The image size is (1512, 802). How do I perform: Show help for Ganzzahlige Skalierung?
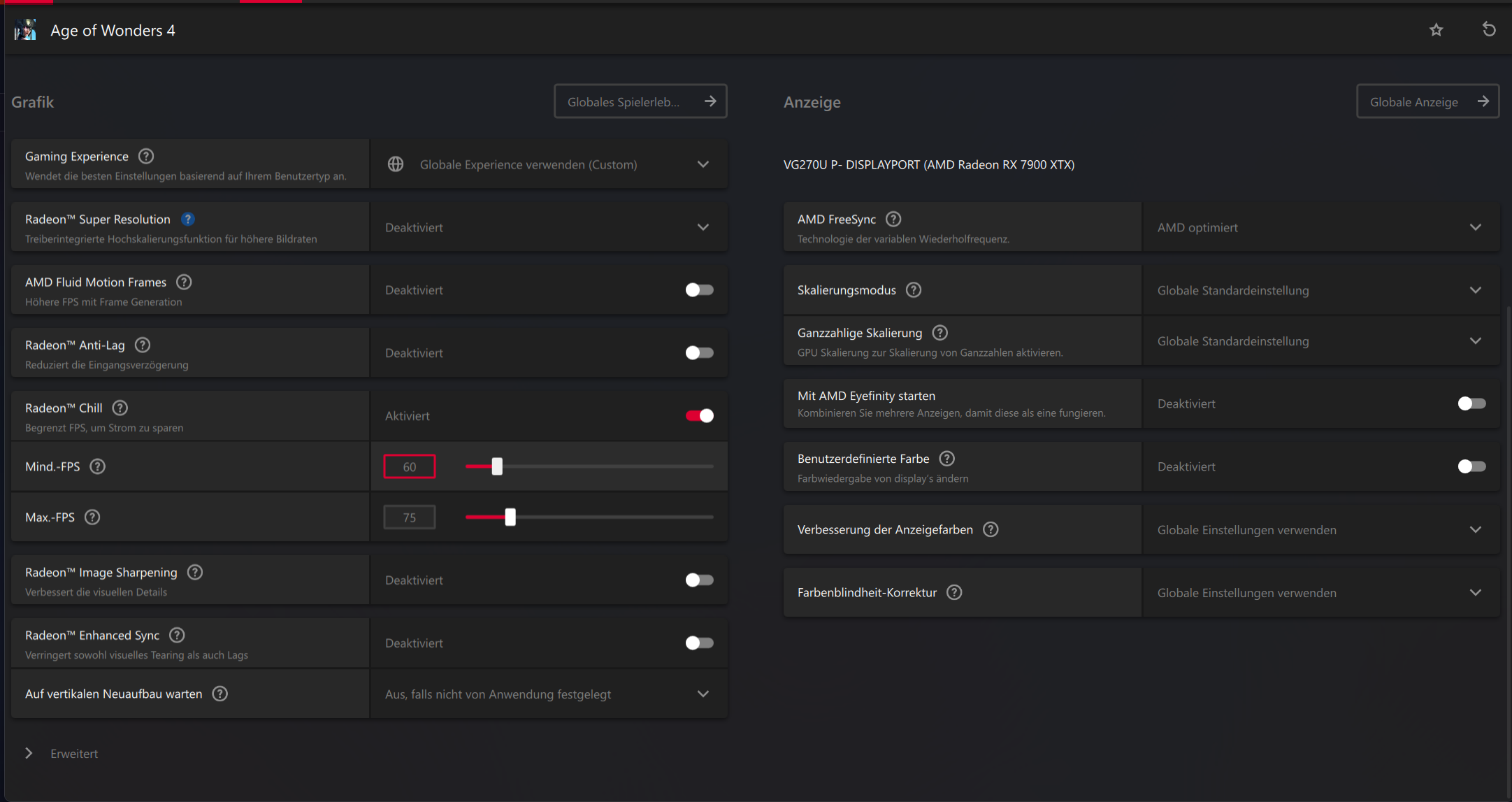tap(940, 332)
